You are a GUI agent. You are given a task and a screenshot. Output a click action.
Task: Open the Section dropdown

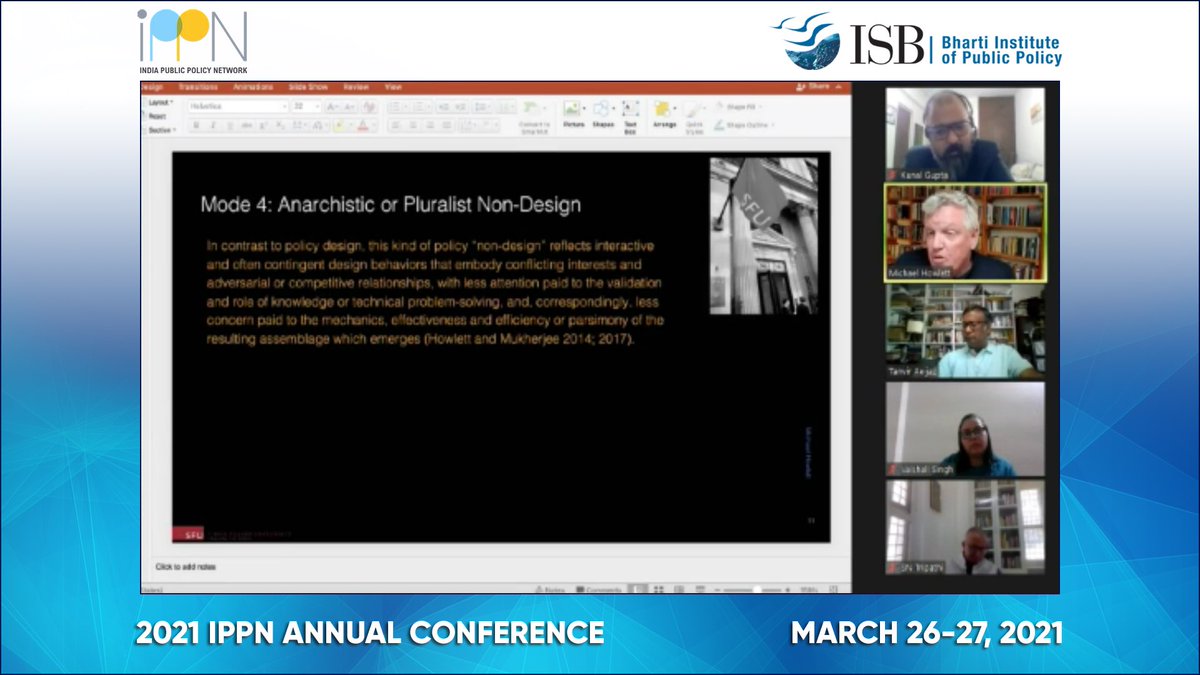[162, 130]
